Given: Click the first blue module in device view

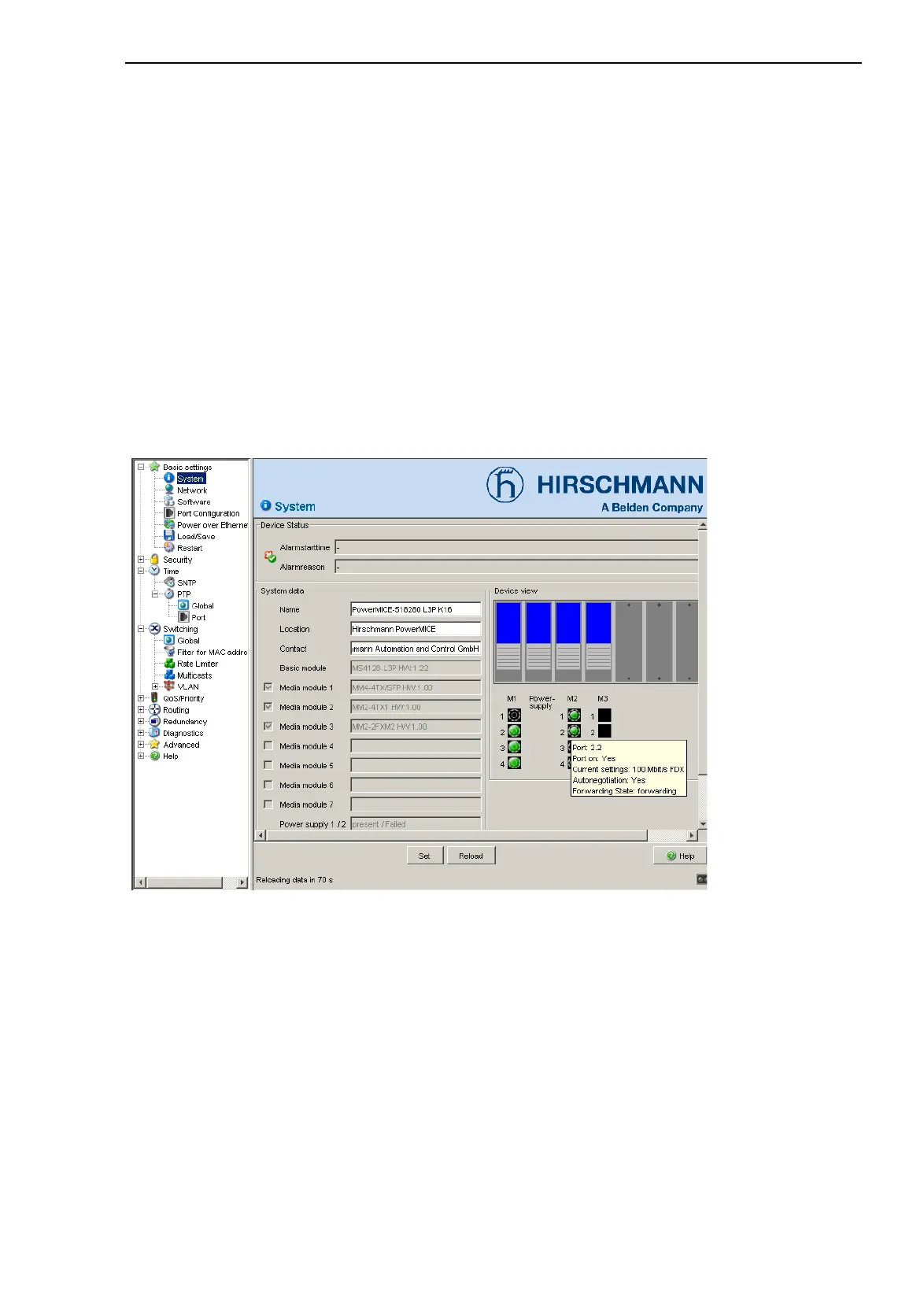Looking at the screenshot, I should 508,642.
